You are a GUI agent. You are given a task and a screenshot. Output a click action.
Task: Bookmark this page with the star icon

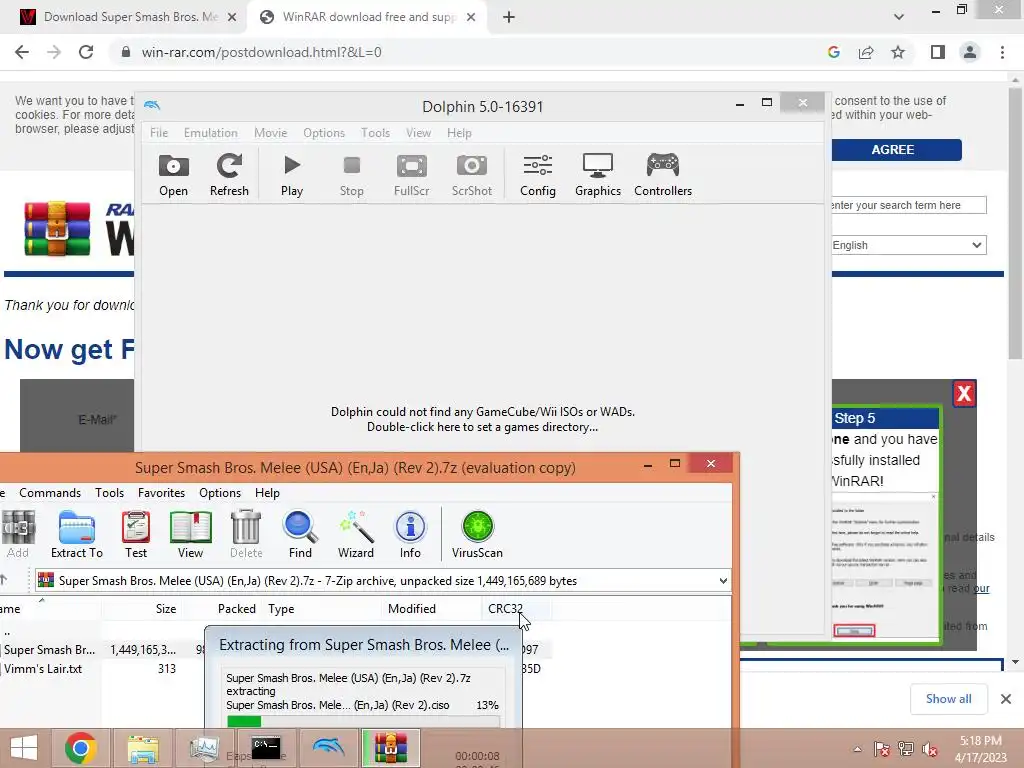click(898, 52)
